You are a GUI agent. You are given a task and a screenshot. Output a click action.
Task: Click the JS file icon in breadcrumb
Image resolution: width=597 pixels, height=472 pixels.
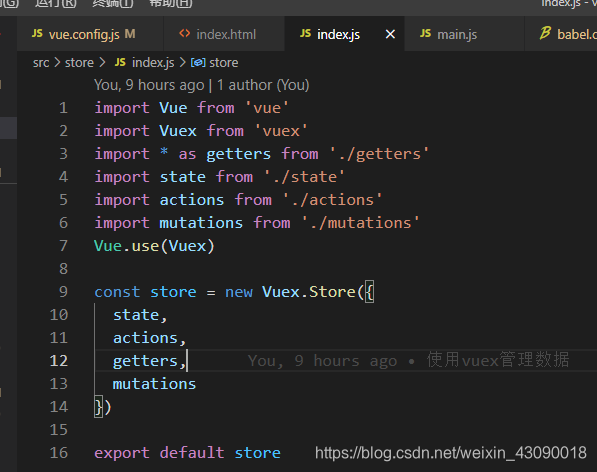pyautogui.click(x=120, y=62)
